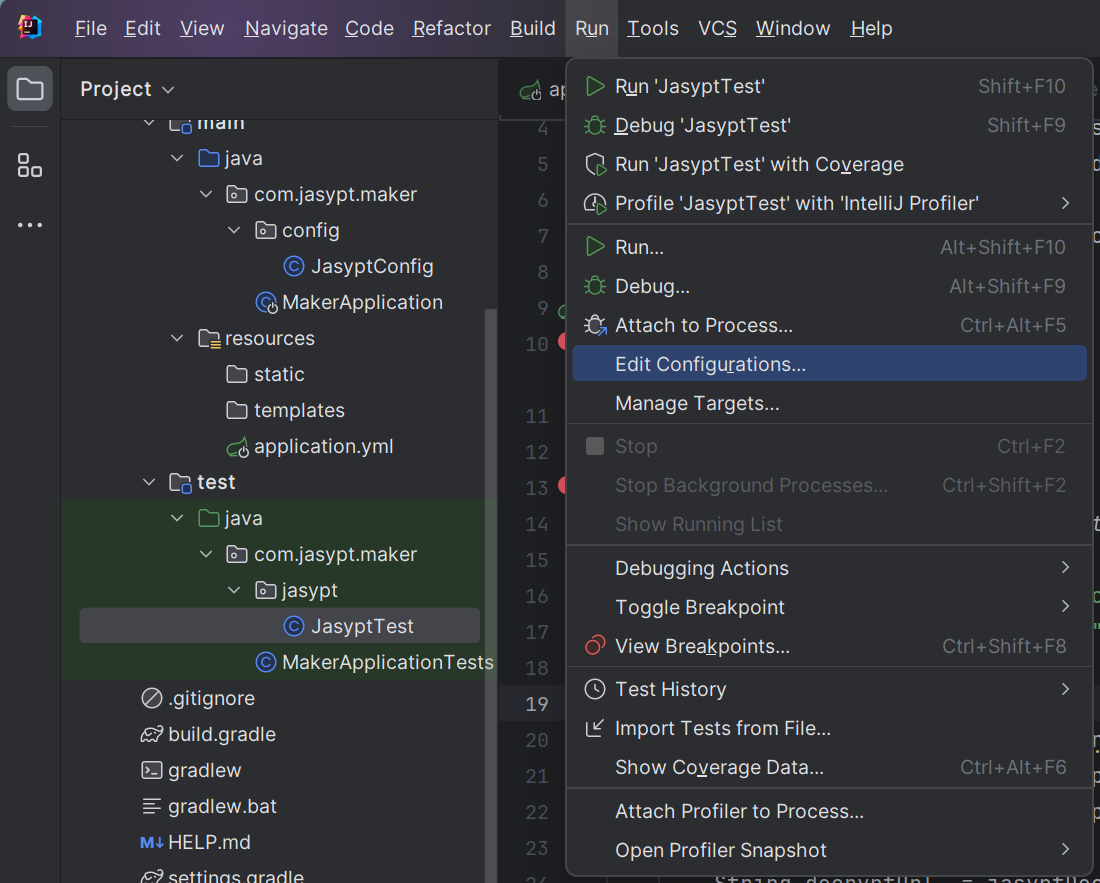Click the MakerApplicationTests class icon

tap(265, 662)
